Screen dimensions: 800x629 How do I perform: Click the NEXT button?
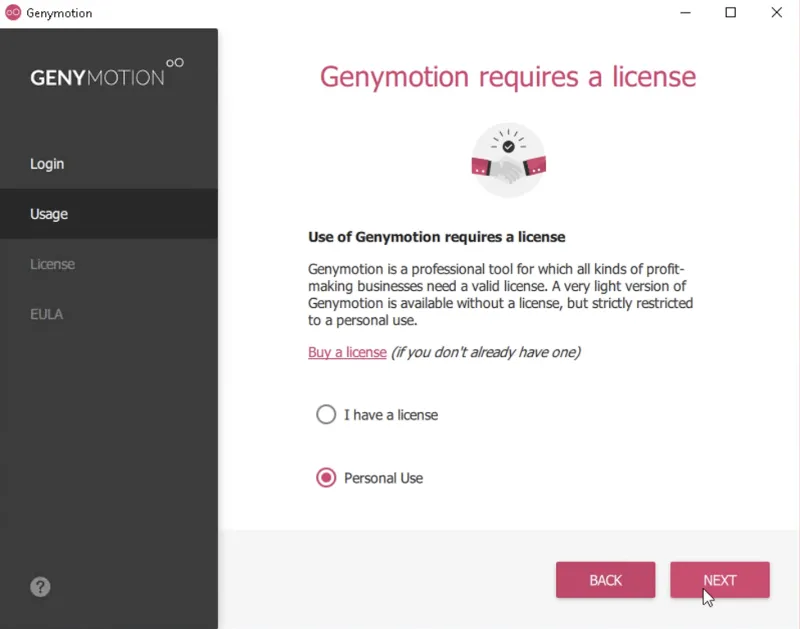click(x=719, y=580)
